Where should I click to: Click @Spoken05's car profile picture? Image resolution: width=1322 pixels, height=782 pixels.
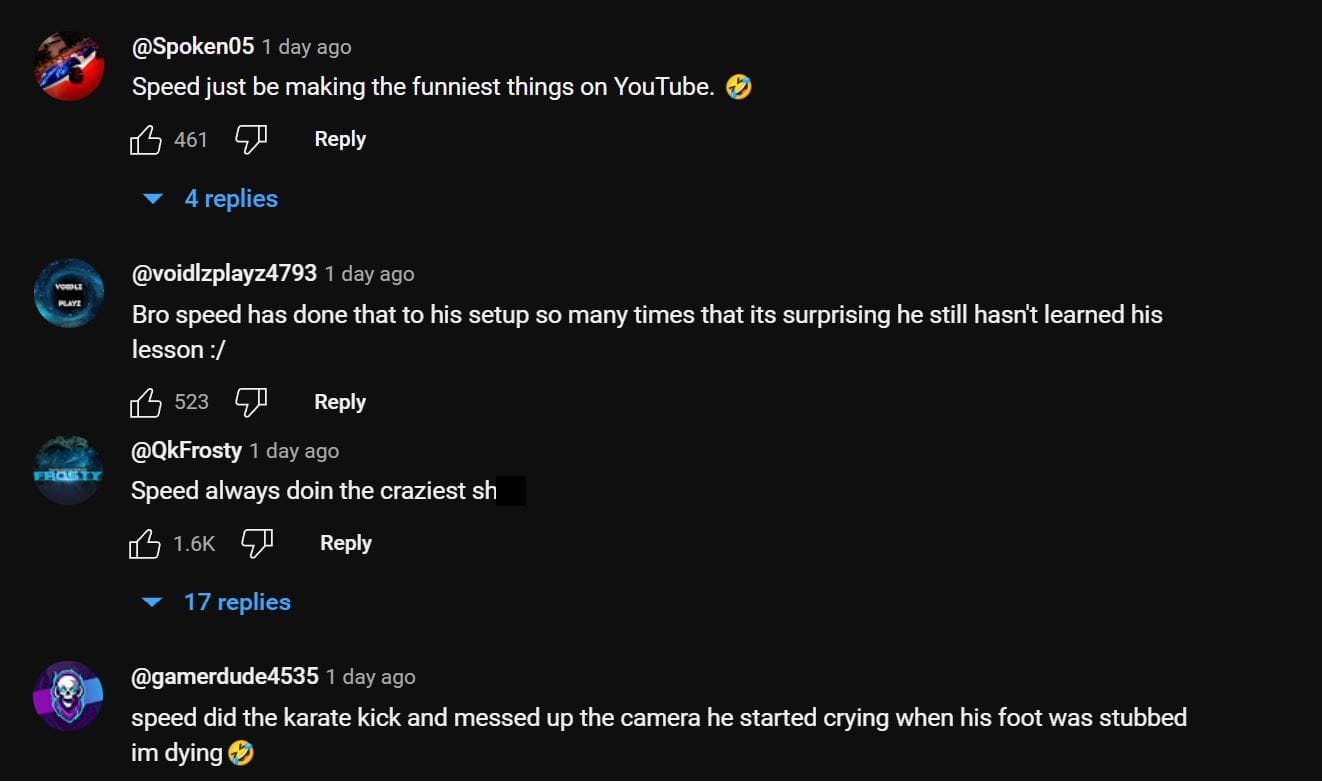(x=69, y=66)
